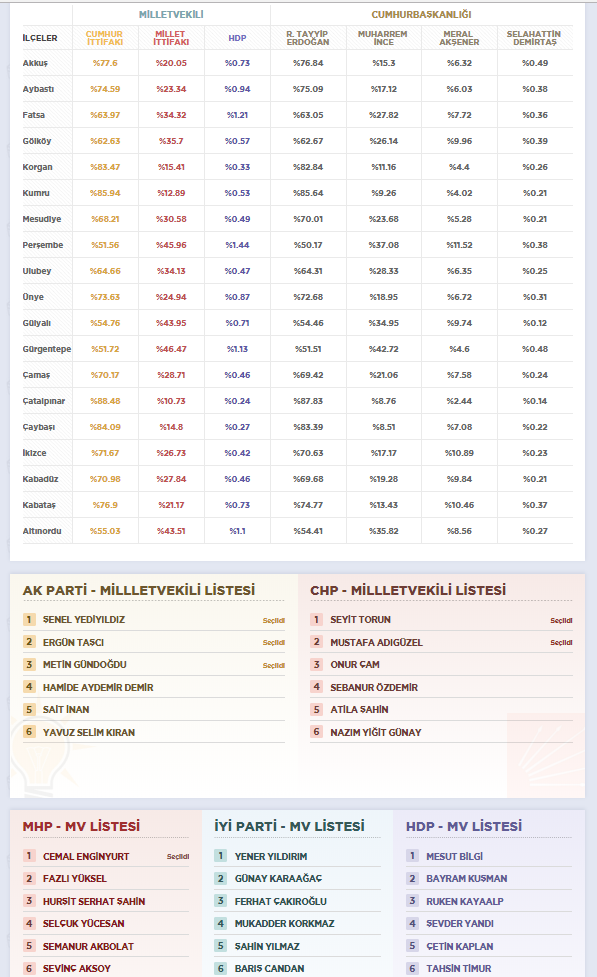Select the İLÇELER column header
The width and height of the screenshot is (597, 977).
pyautogui.click(x=40, y=38)
